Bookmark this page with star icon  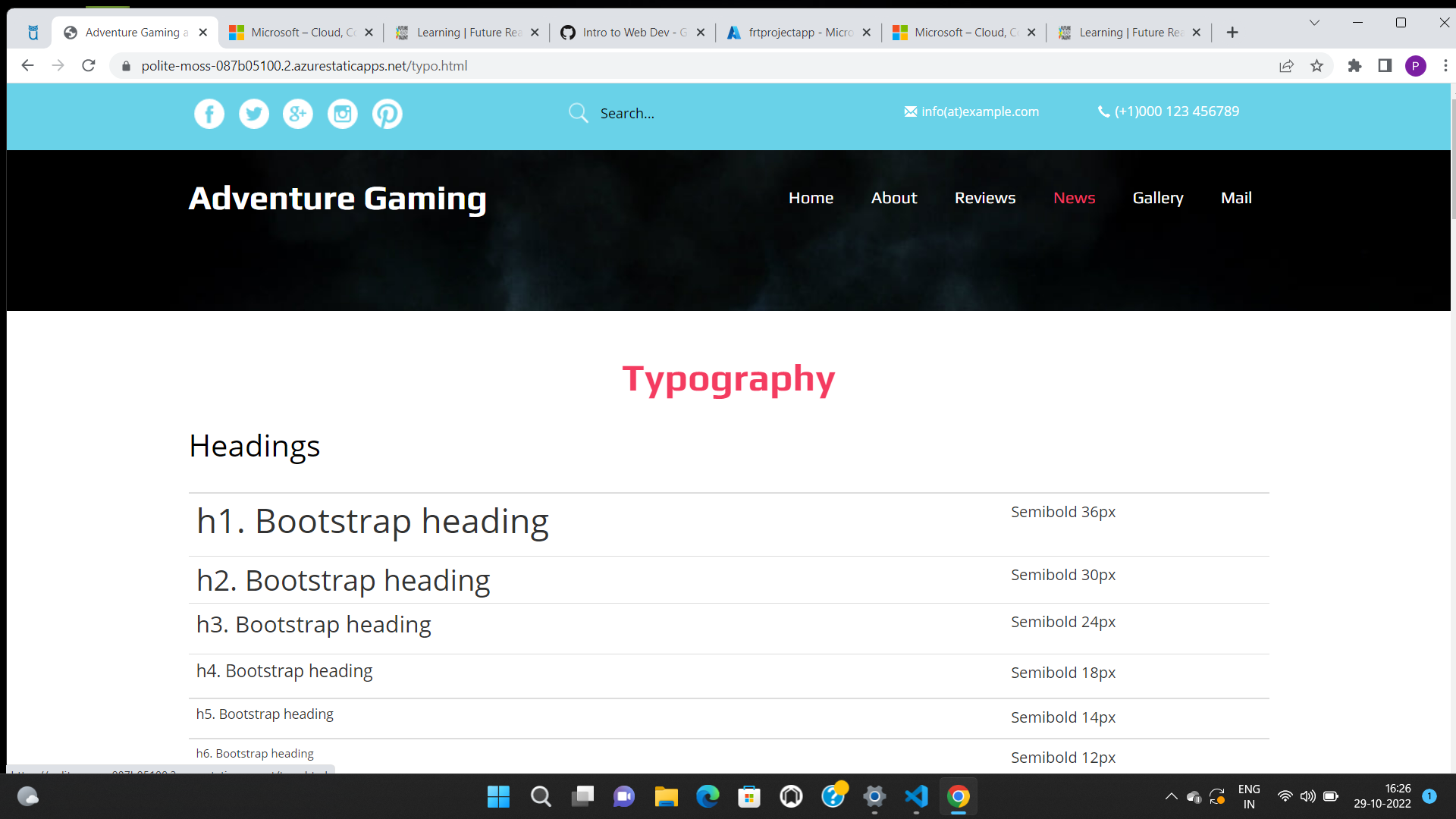click(x=1317, y=66)
